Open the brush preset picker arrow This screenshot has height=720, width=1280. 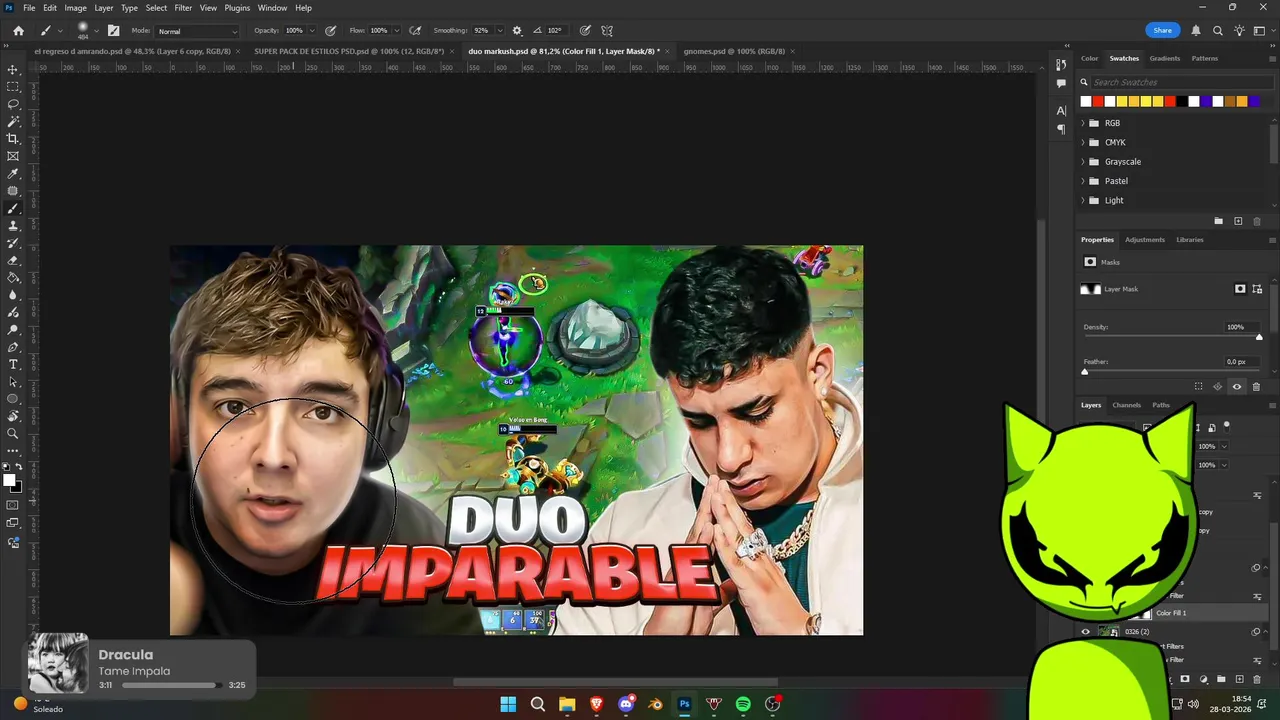[x=97, y=31]
